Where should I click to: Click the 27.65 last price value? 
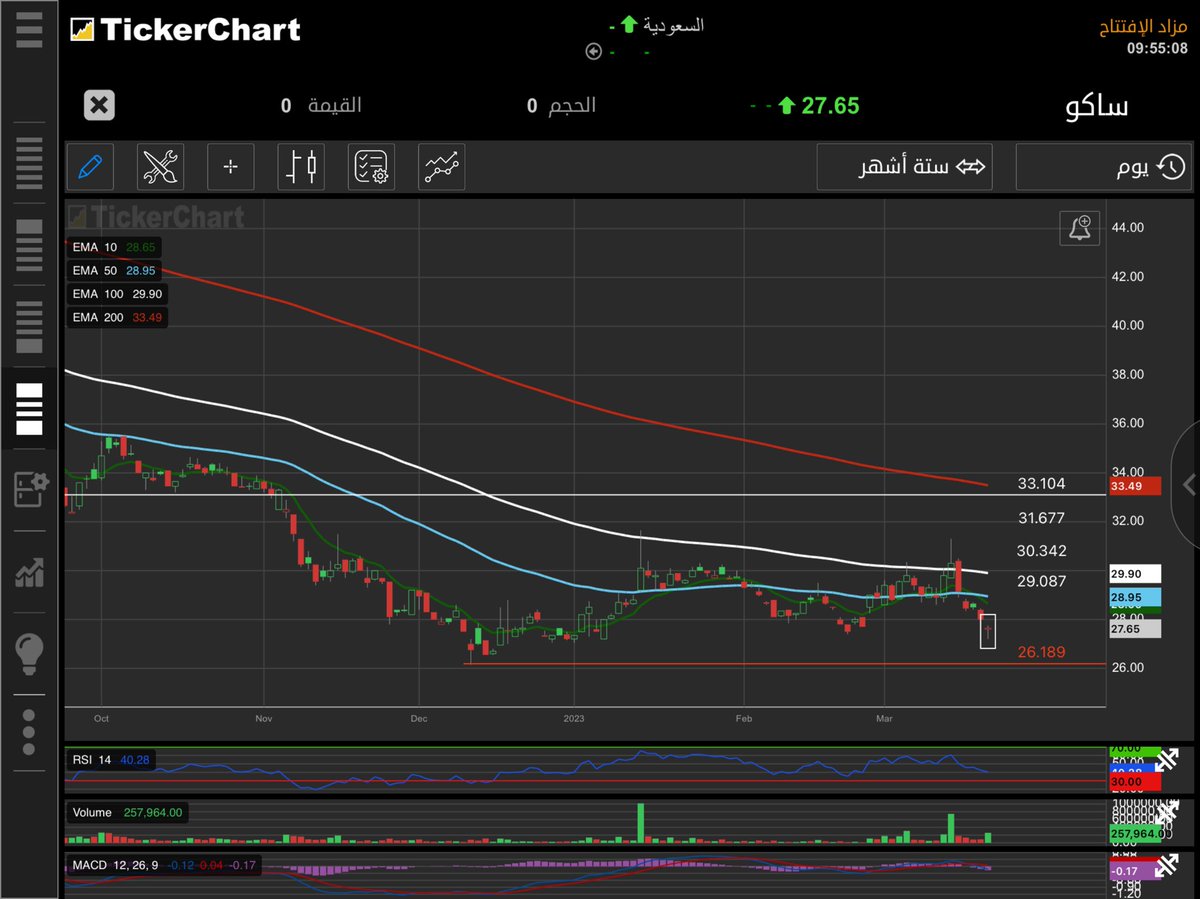830,106
